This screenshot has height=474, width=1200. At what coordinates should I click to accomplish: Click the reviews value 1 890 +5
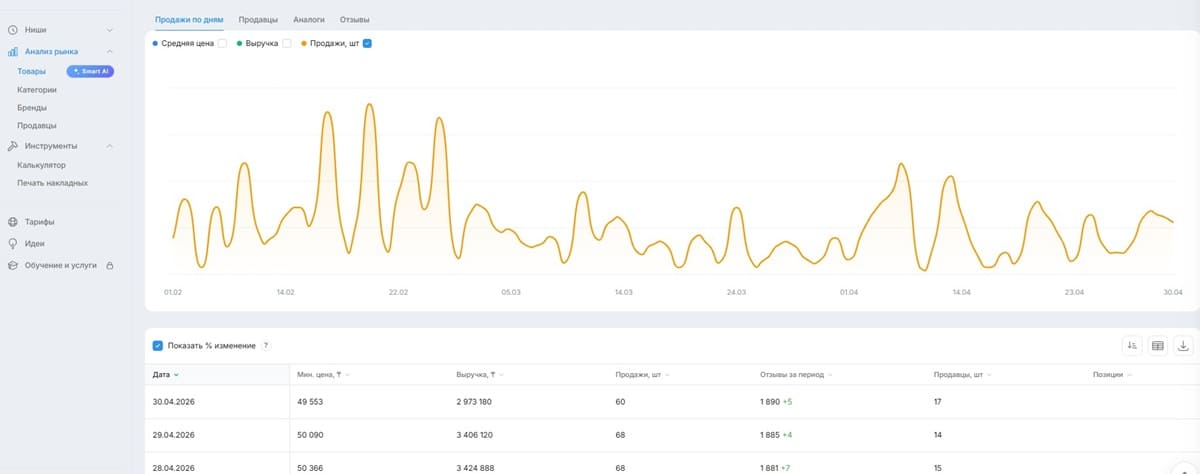(776, 401)
